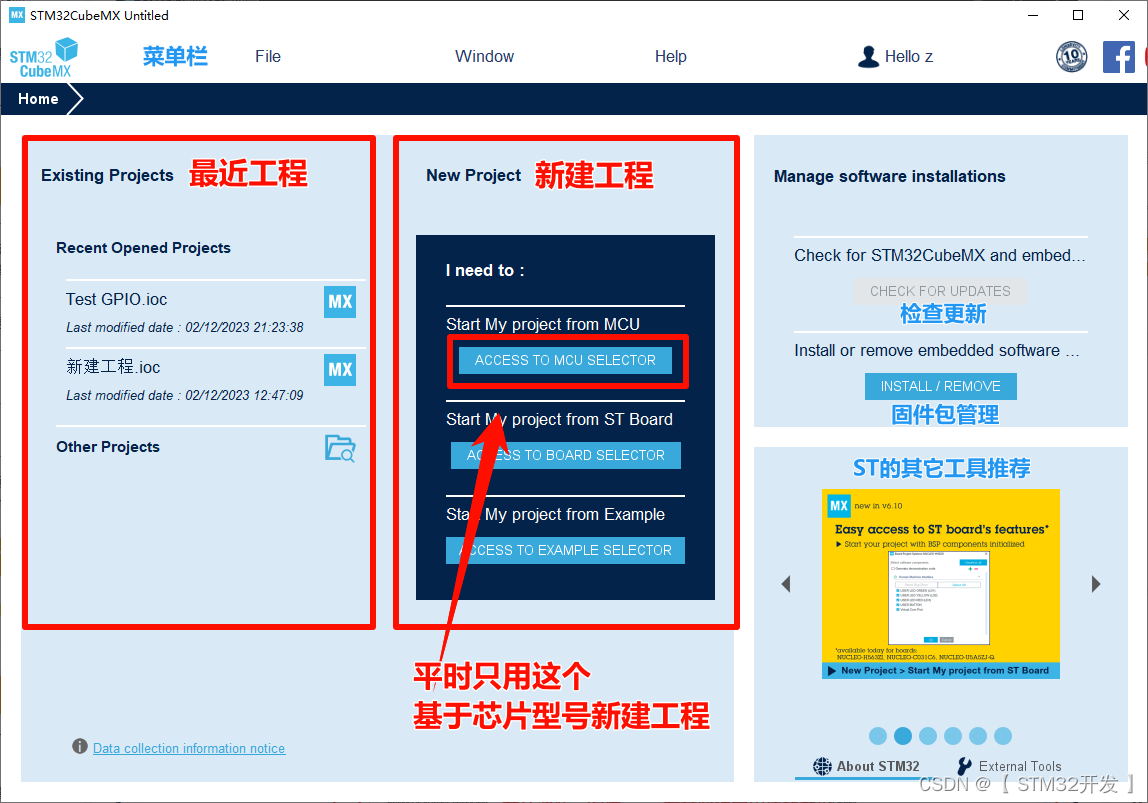
Task: Select third carousel dot indicator
Action: coord(928,736)
